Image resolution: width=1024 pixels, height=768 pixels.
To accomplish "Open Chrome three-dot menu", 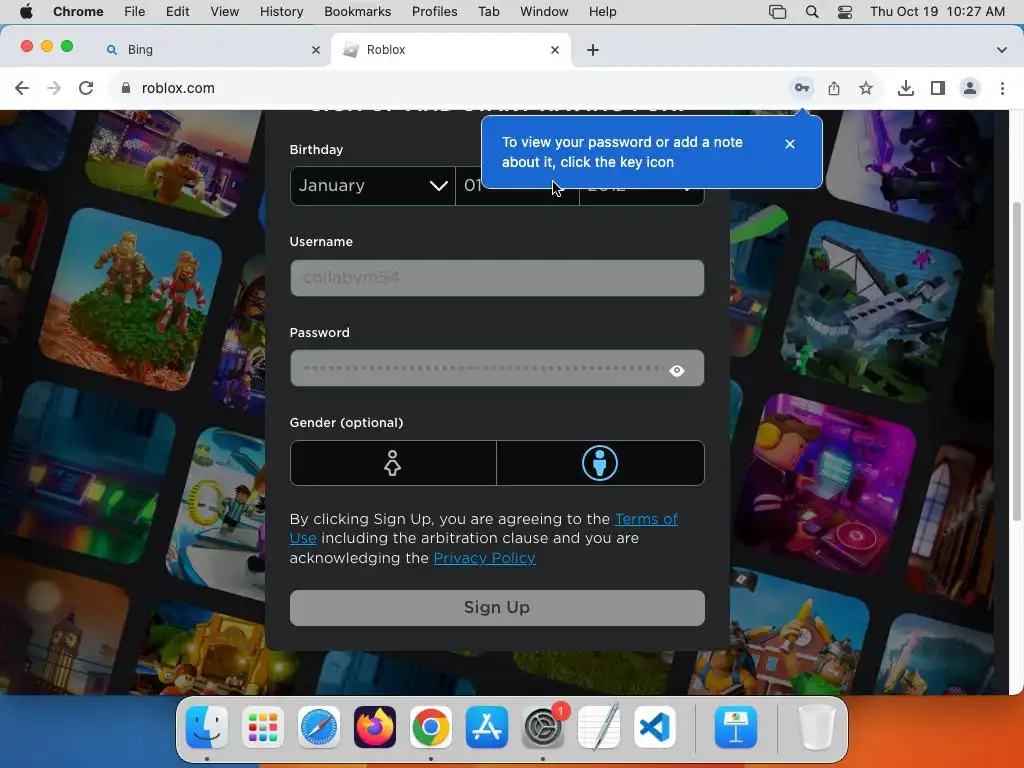I will click(x=1002, y=88).
